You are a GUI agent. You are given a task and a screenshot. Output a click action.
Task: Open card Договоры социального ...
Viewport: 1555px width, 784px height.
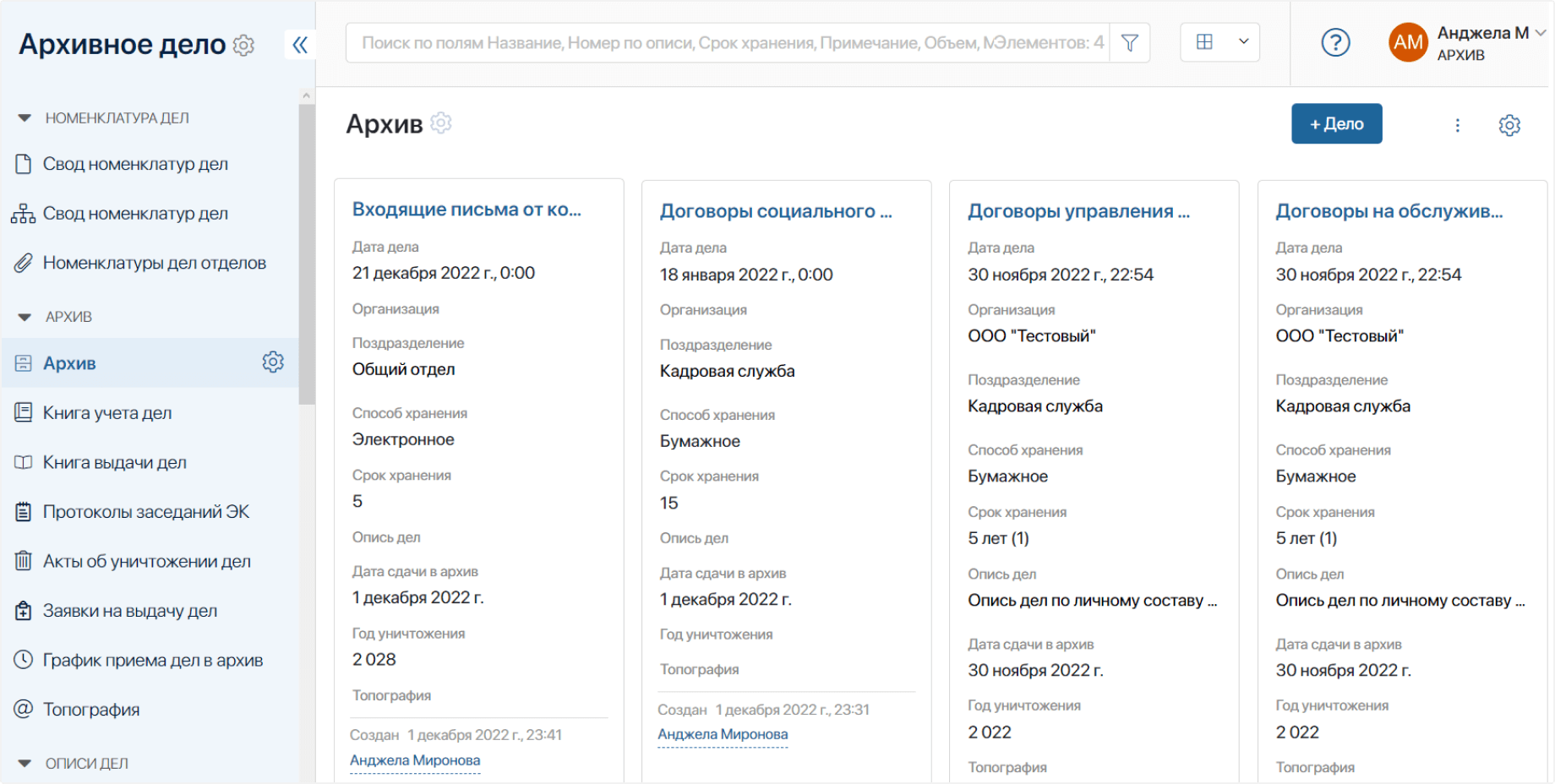coord(776,211)
